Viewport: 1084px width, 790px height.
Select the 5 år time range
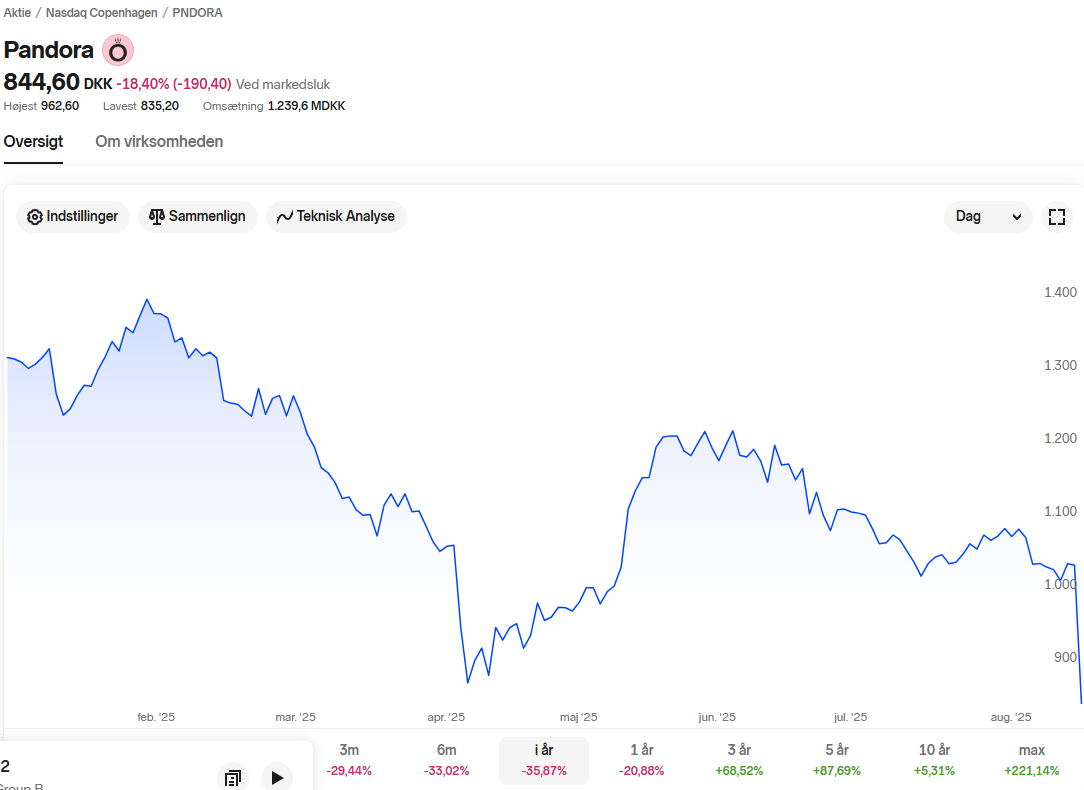(837, 760)
